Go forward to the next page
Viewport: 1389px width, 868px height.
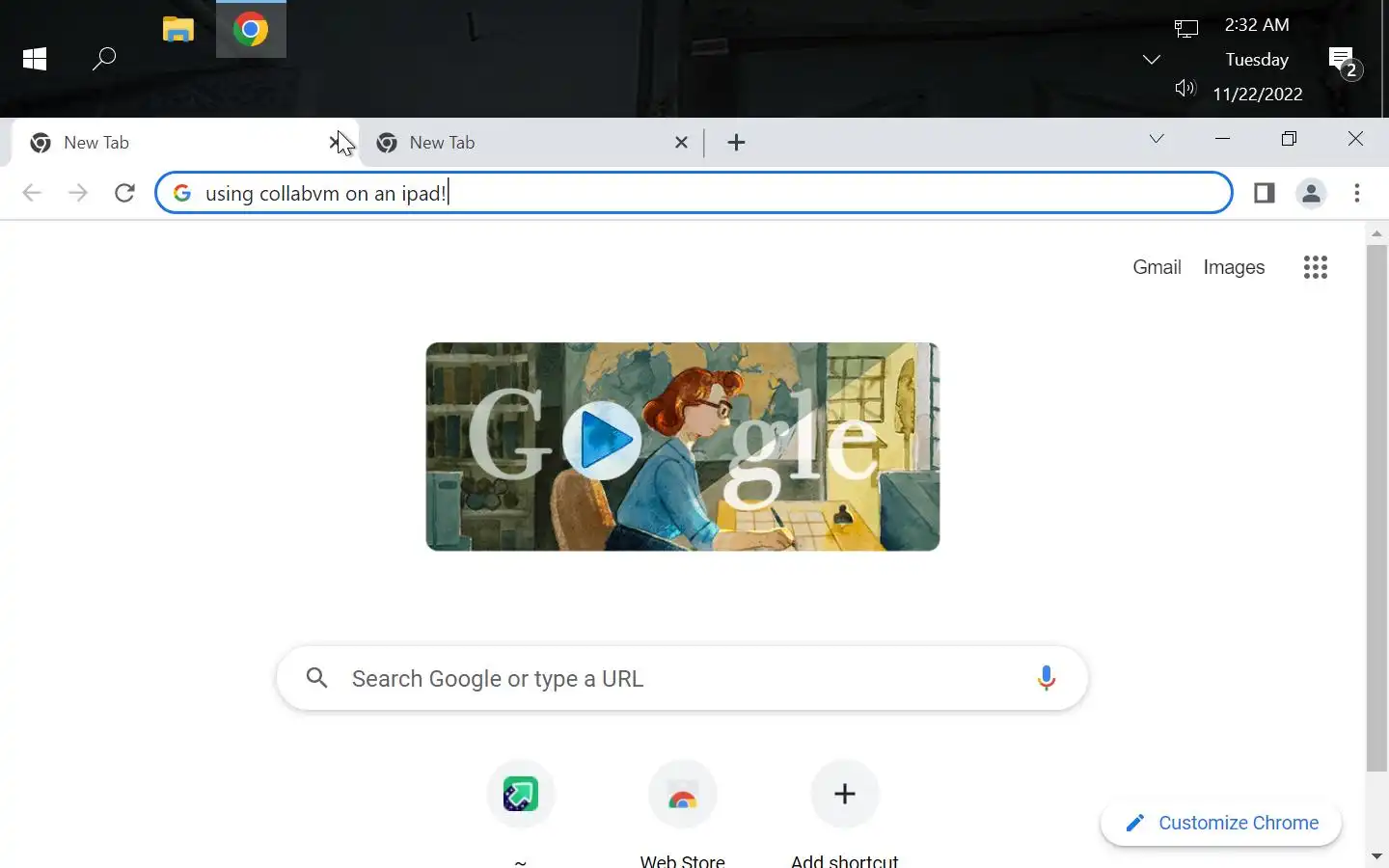pos(78,193)
